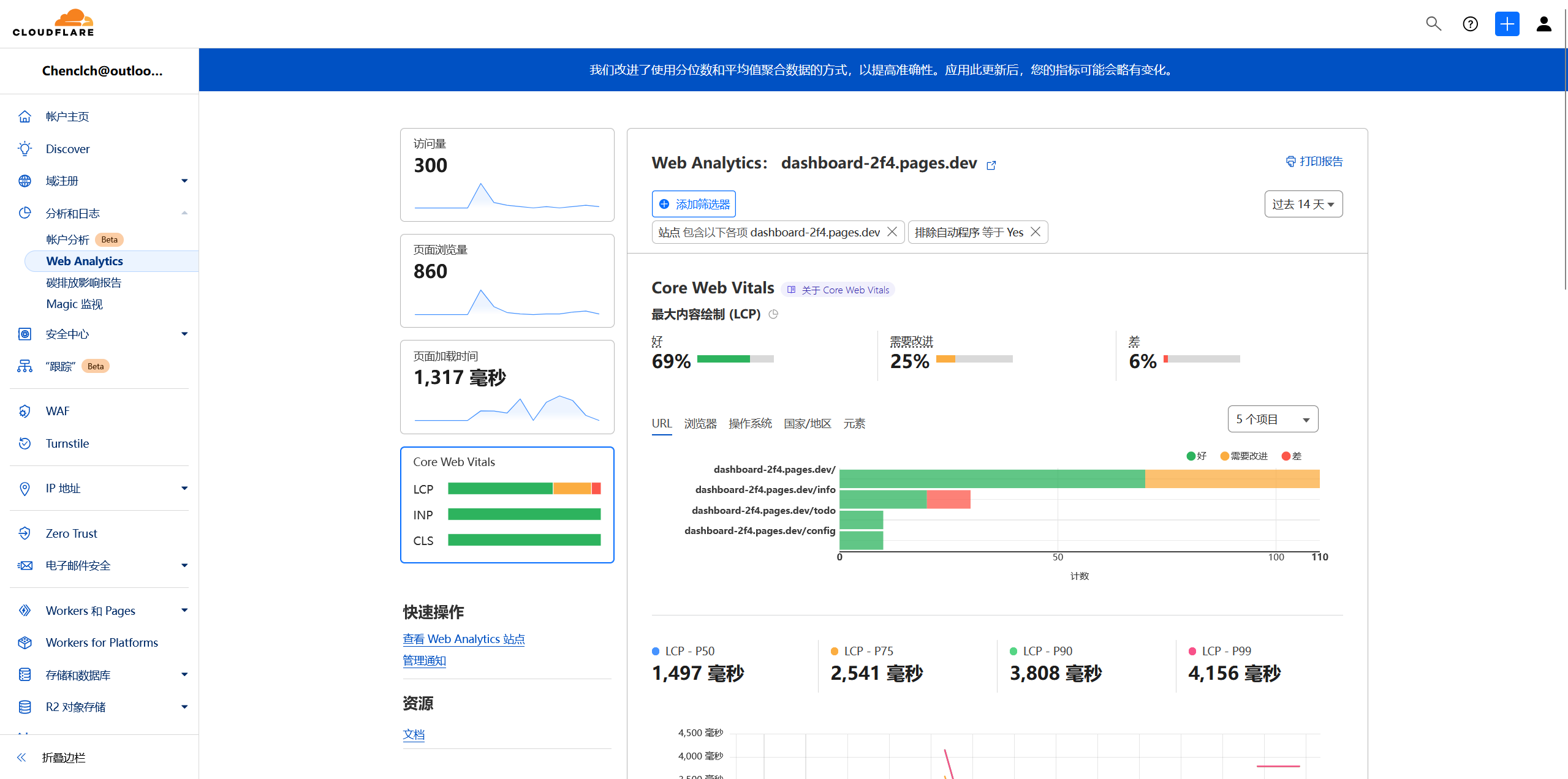The height and width of the screenshot is (779, 1568).
Task: Click the LCP info clock icon
Action: tap(773, 314)
